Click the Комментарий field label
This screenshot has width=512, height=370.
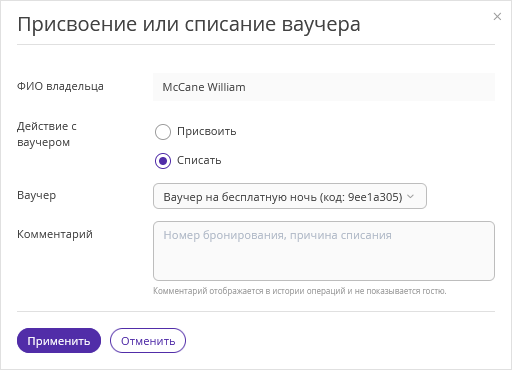click(x=55, y=234)
